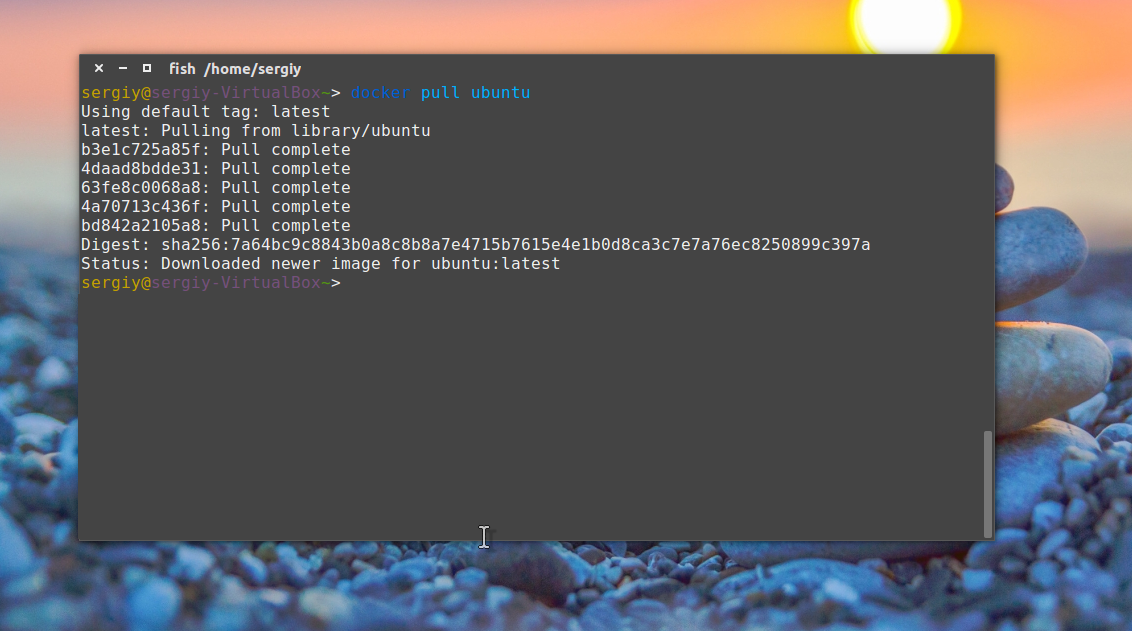1132x631 pixels.
Task: Minimize the fish terminal window
Action: click(123, 68)
